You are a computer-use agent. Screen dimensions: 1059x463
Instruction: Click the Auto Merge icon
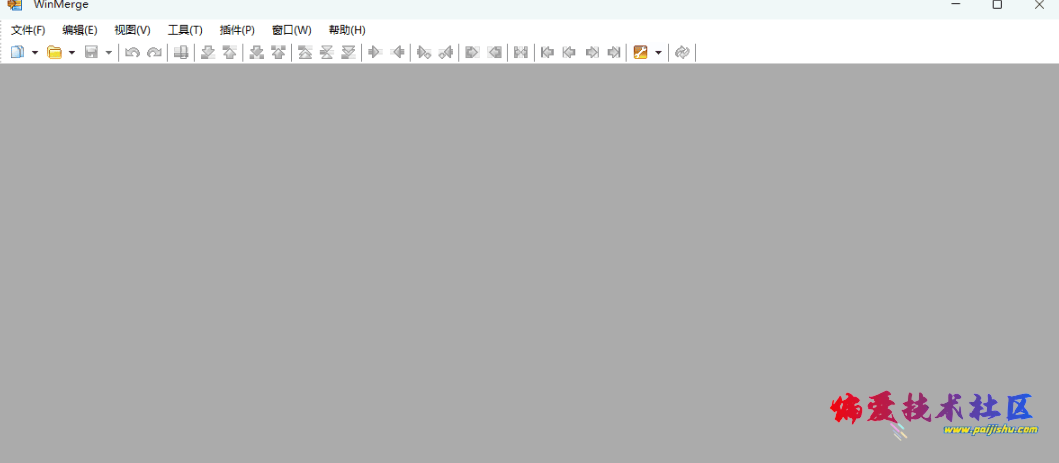(x=521, y=52)
